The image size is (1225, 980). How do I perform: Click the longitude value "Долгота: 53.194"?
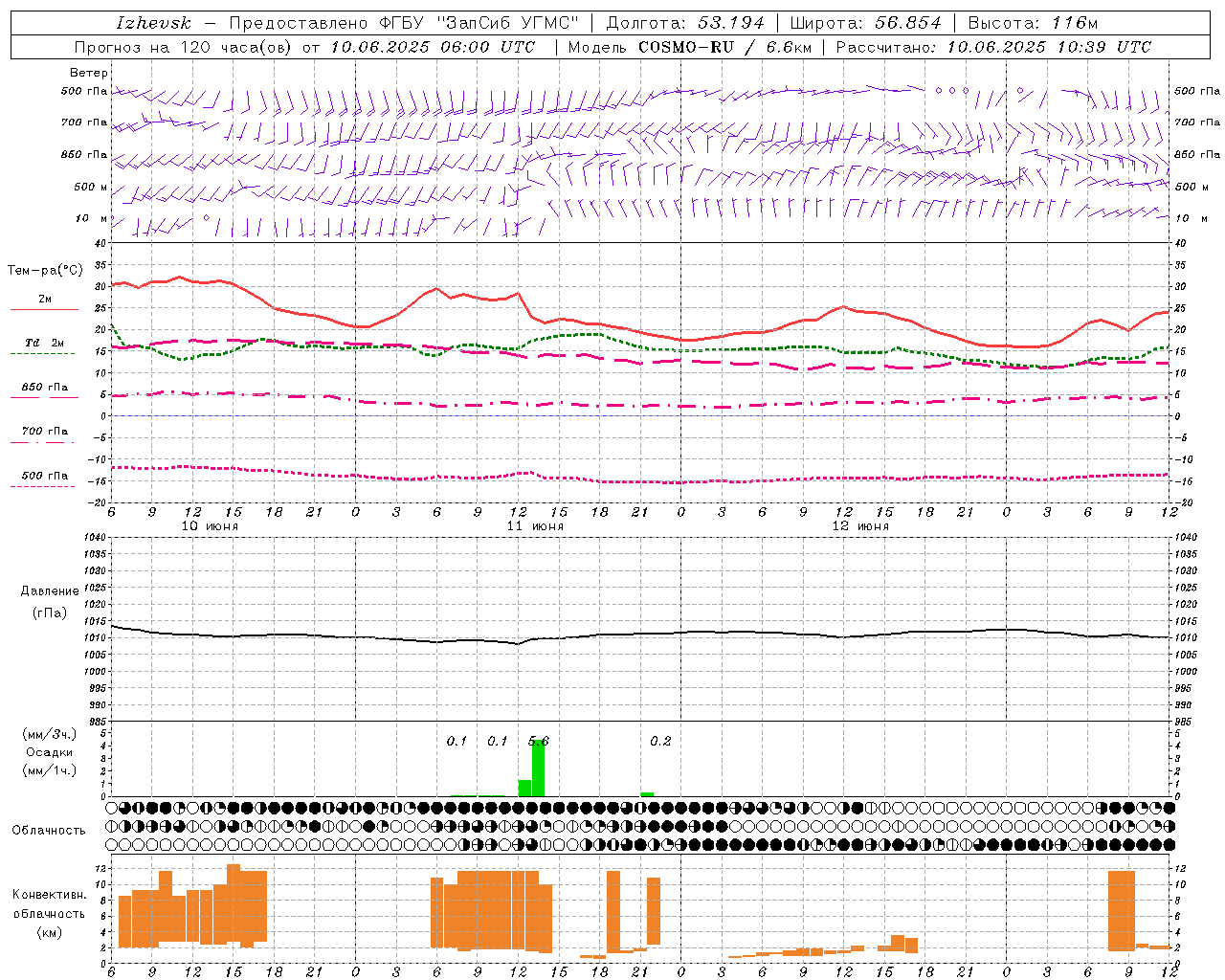[685, 23]
